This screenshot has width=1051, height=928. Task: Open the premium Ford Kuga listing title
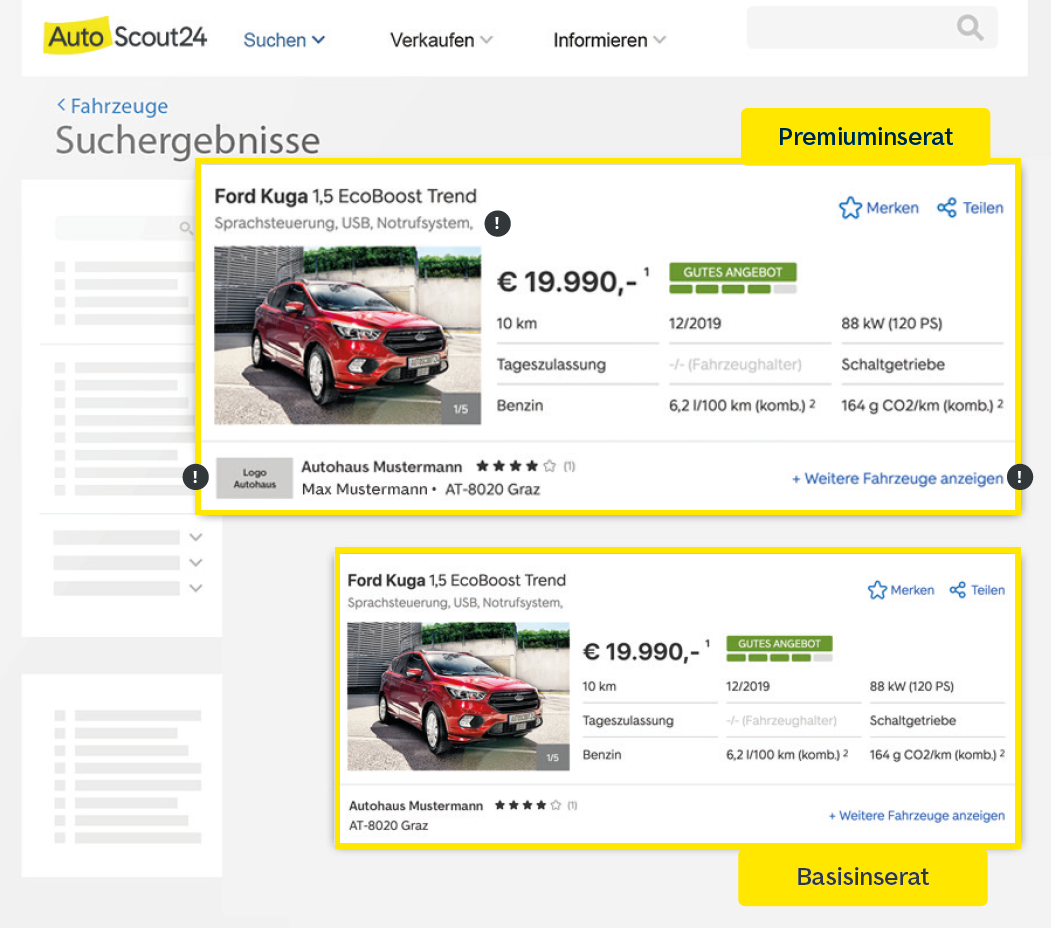click(x=345, y=196)
